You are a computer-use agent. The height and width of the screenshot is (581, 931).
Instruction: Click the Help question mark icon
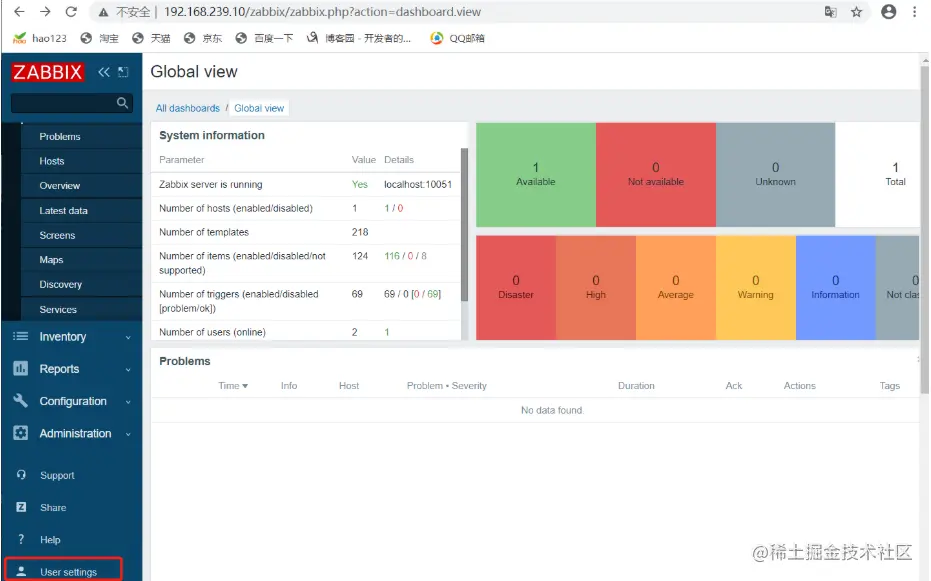click(21, 539)
